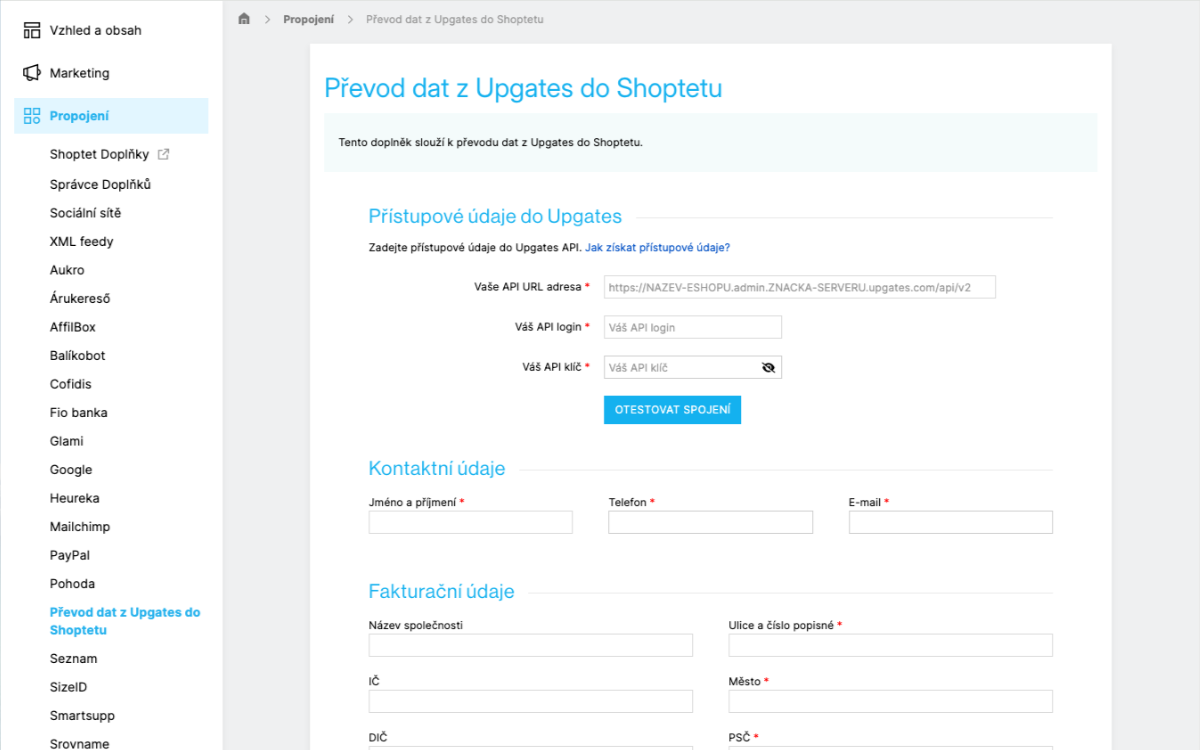
Task: Click the Kontaktní údaje heading
Action: [437, 468]
